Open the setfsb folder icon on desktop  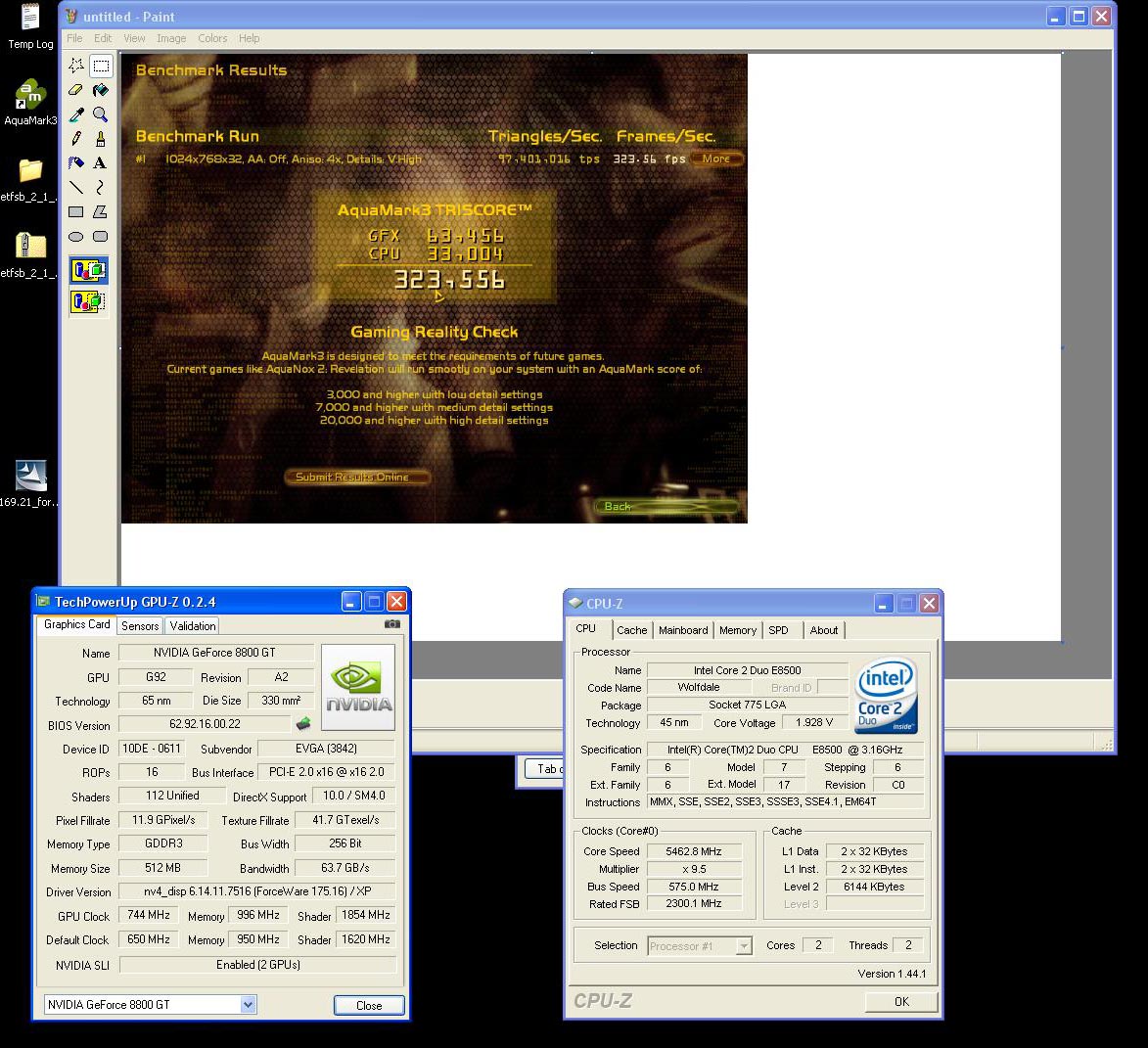(x=30, y=179)
